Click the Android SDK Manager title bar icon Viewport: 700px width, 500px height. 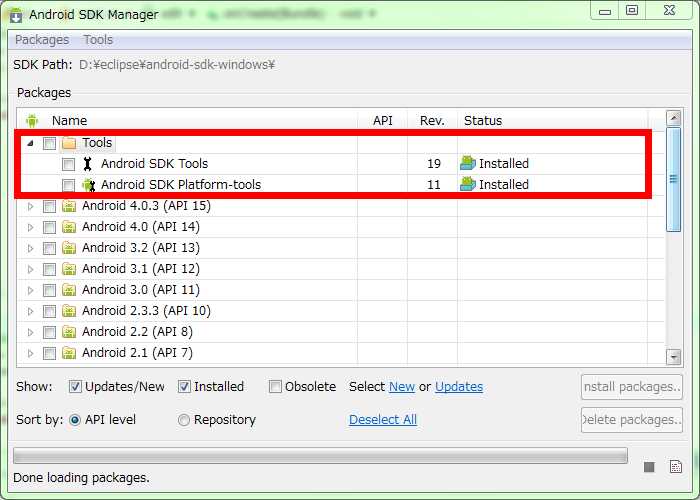point(16,15)
